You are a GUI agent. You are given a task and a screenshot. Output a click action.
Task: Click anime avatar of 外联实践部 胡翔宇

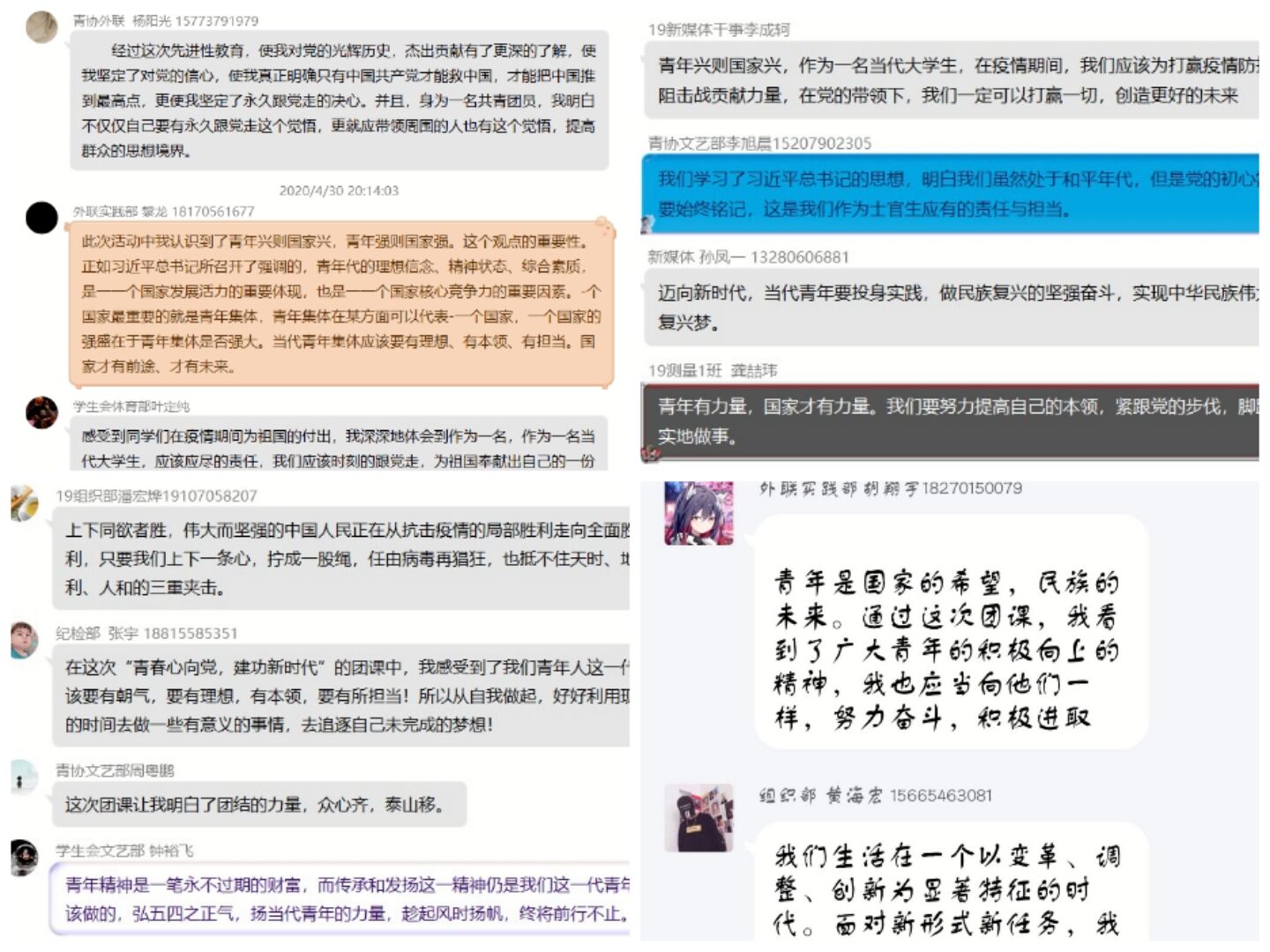pos(698,513)
